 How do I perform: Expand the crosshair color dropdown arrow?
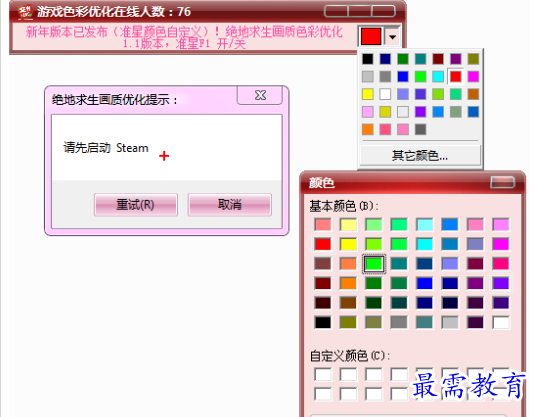(x=392, y=36)
